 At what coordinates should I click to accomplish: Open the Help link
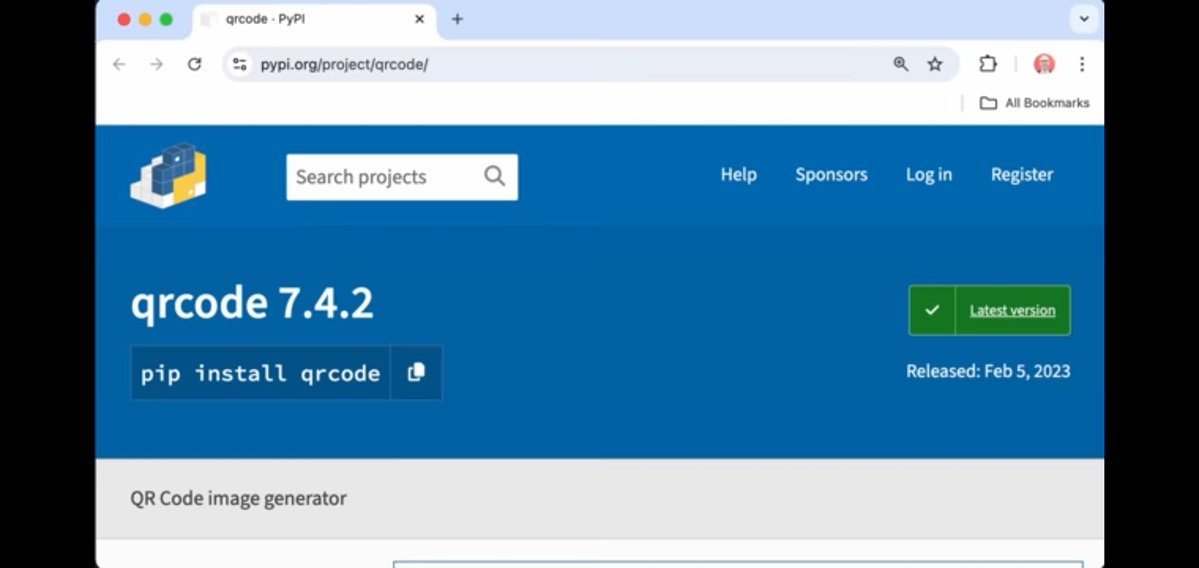[x=739, y=175]
